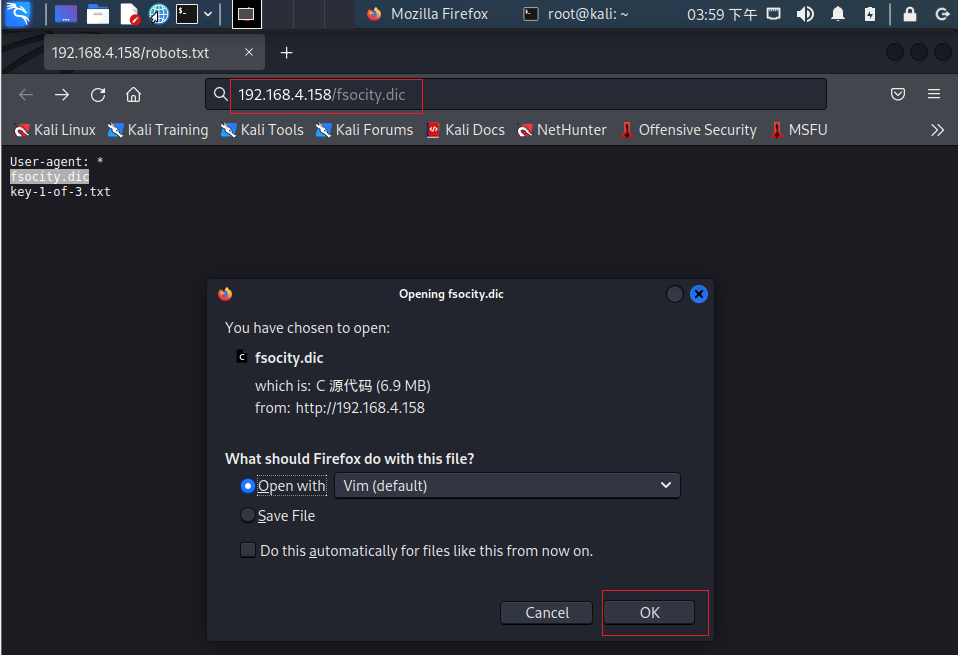Open the Kali dragon applications menu

[17, 14]
